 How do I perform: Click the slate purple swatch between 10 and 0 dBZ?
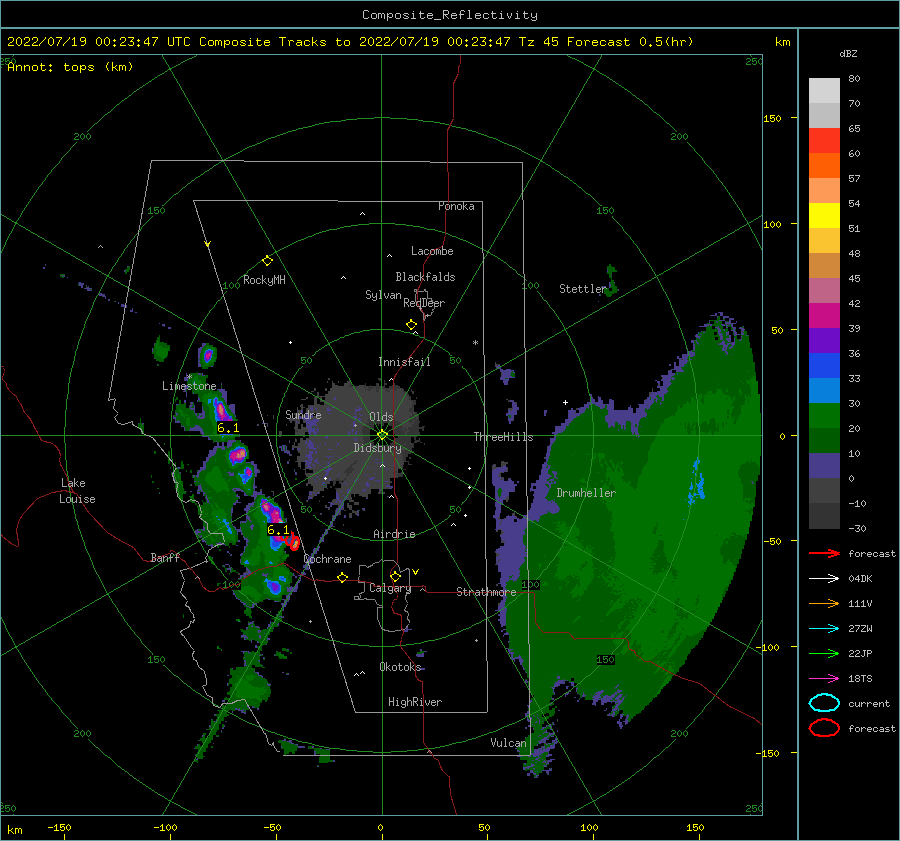point(824,466)
